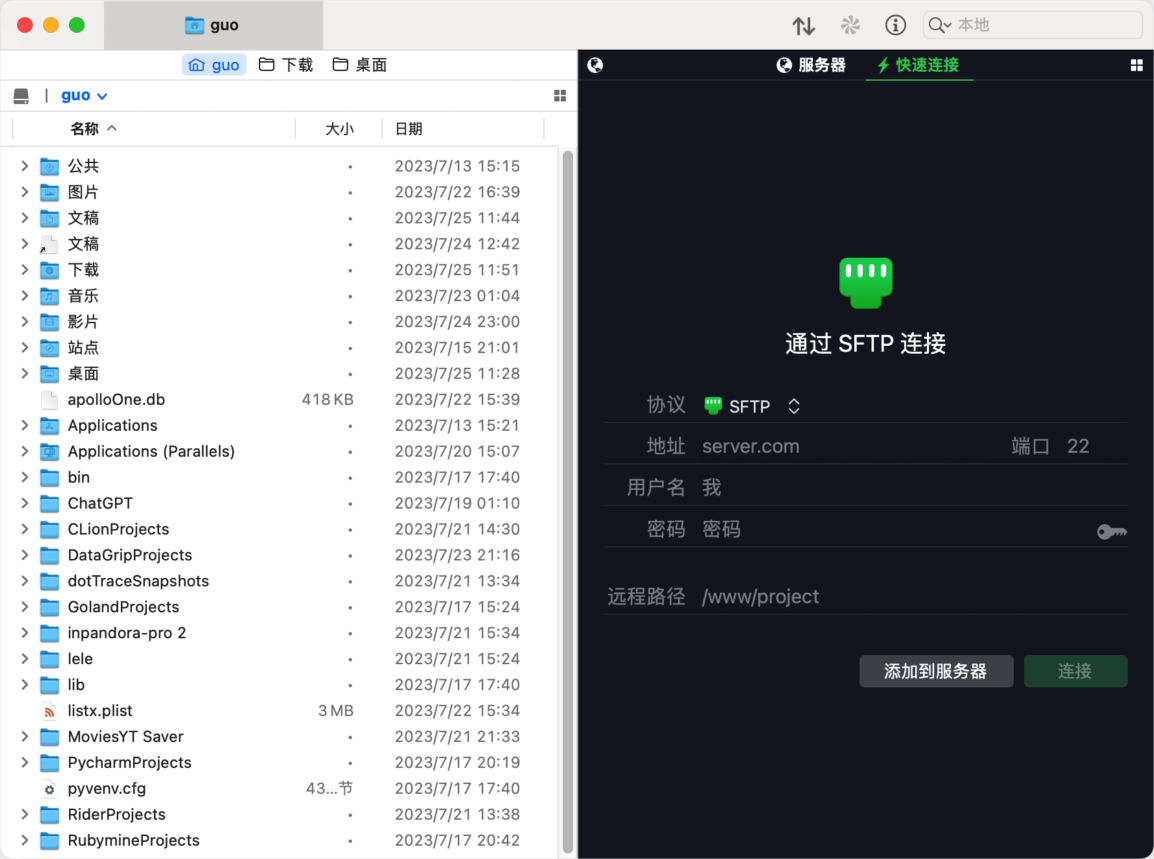Open the guo favorite location tab

point(214,66)
